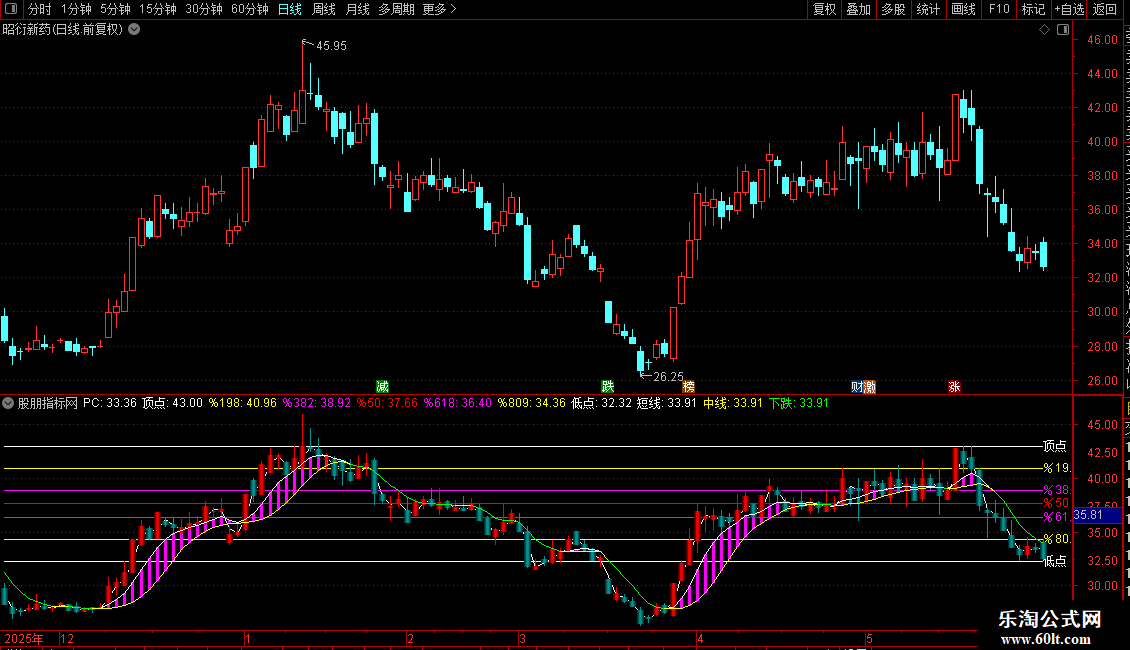Click the green 跌 event marker
1130x650 pixels.
608,387
